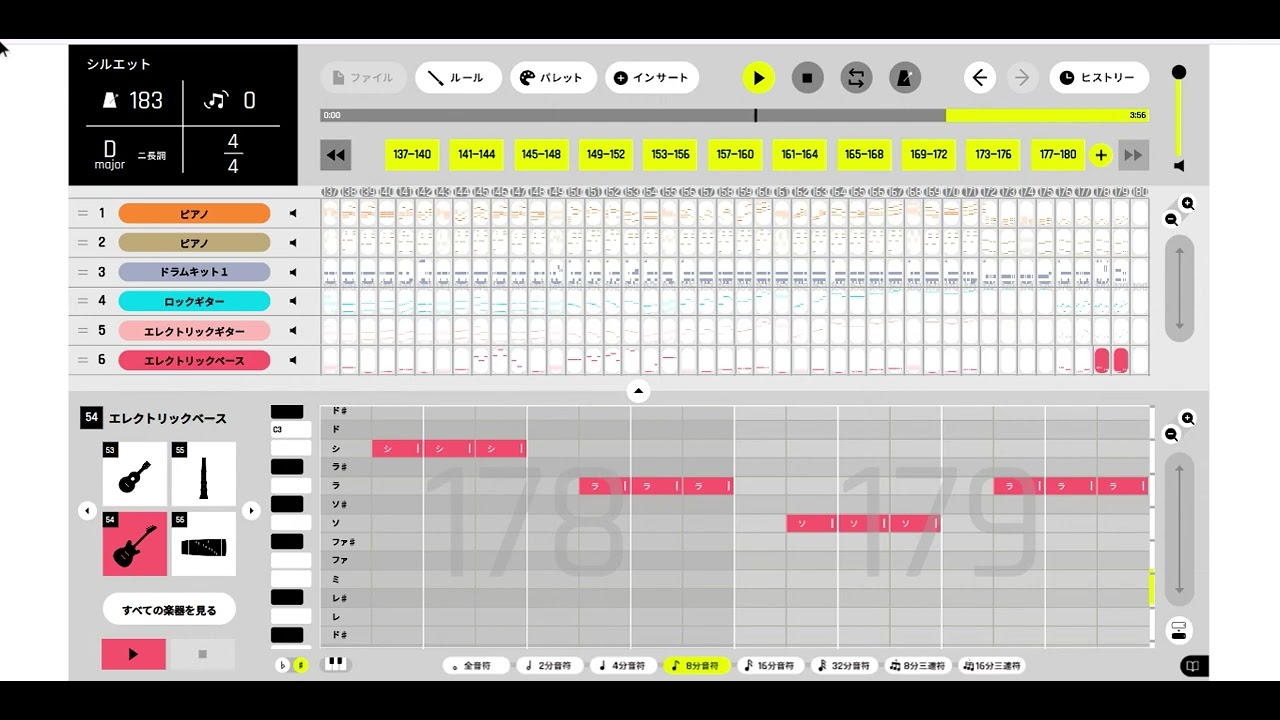The width and height of the screenshot is (1280, 720).
Task: Mute the ロックギター track
Action: click(293, 301)
